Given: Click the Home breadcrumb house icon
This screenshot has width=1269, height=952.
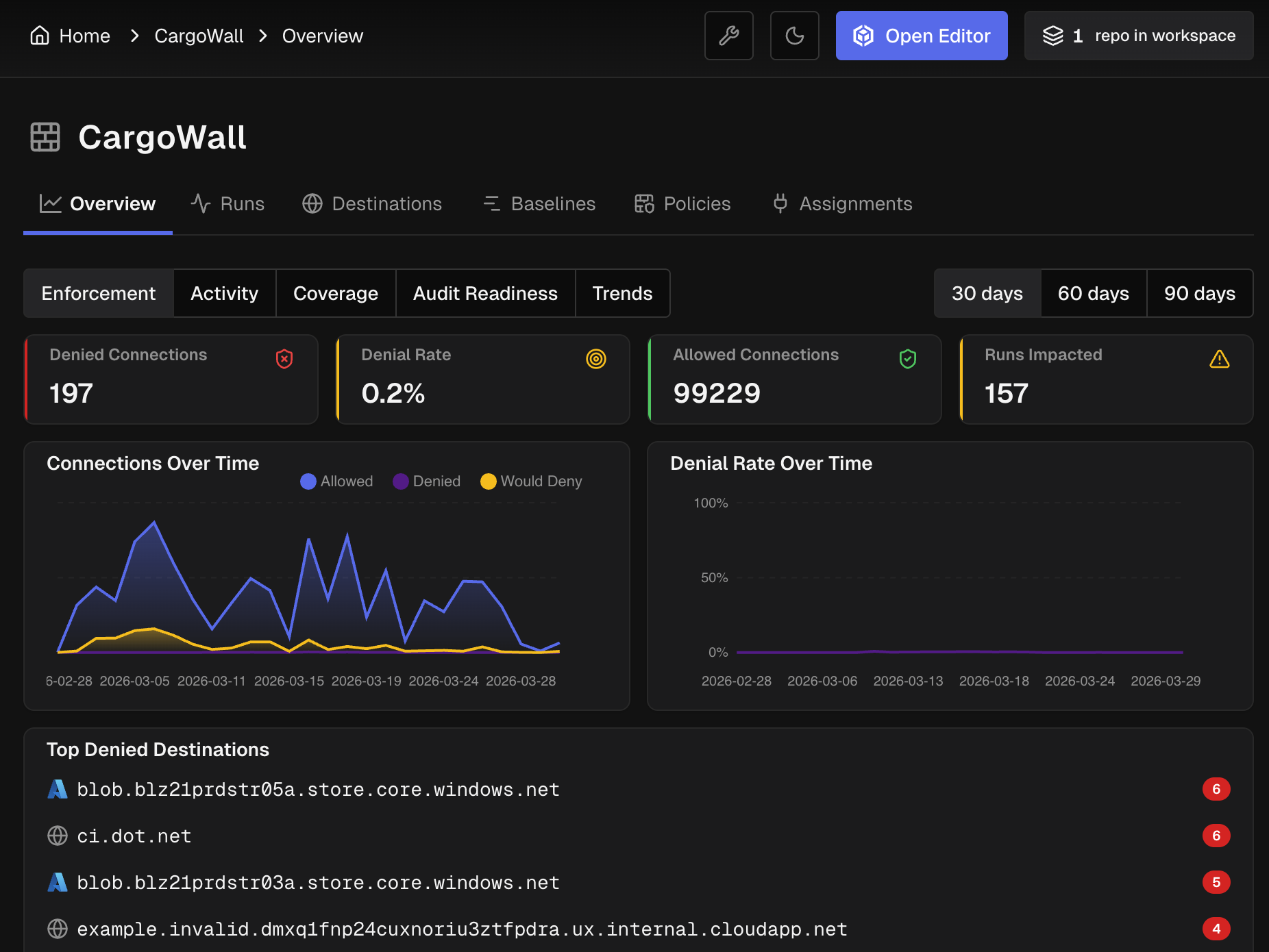Looking at the screenshot, I should coord(39,35).
